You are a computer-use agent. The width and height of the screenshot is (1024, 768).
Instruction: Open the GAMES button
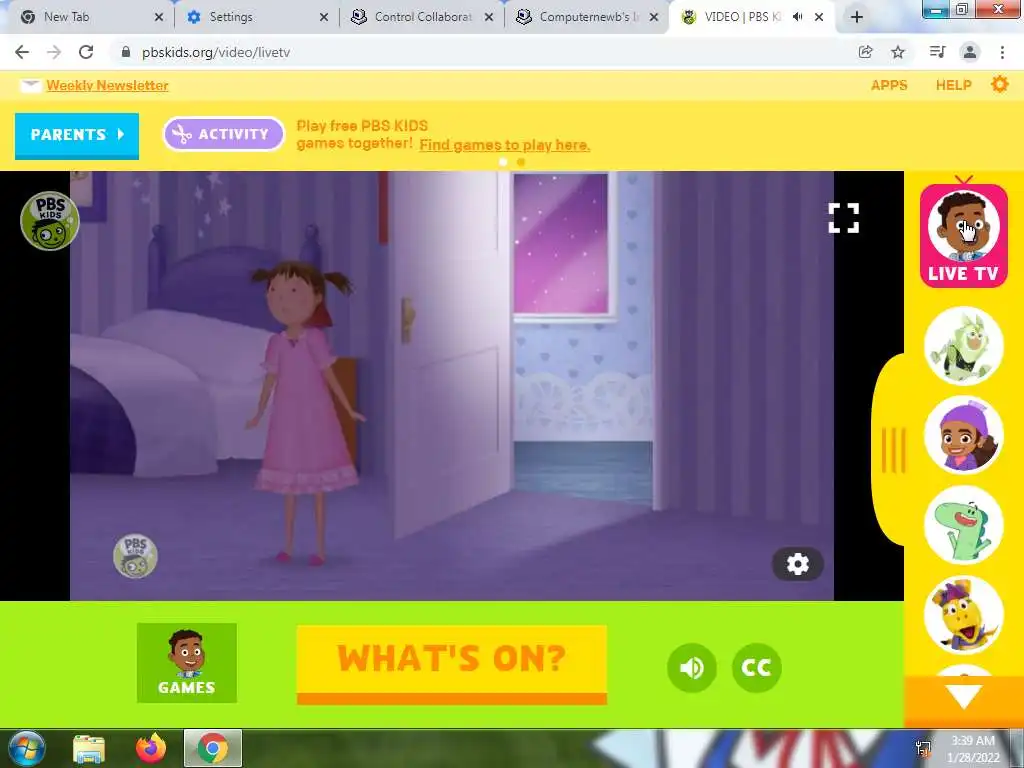[187, 663]
